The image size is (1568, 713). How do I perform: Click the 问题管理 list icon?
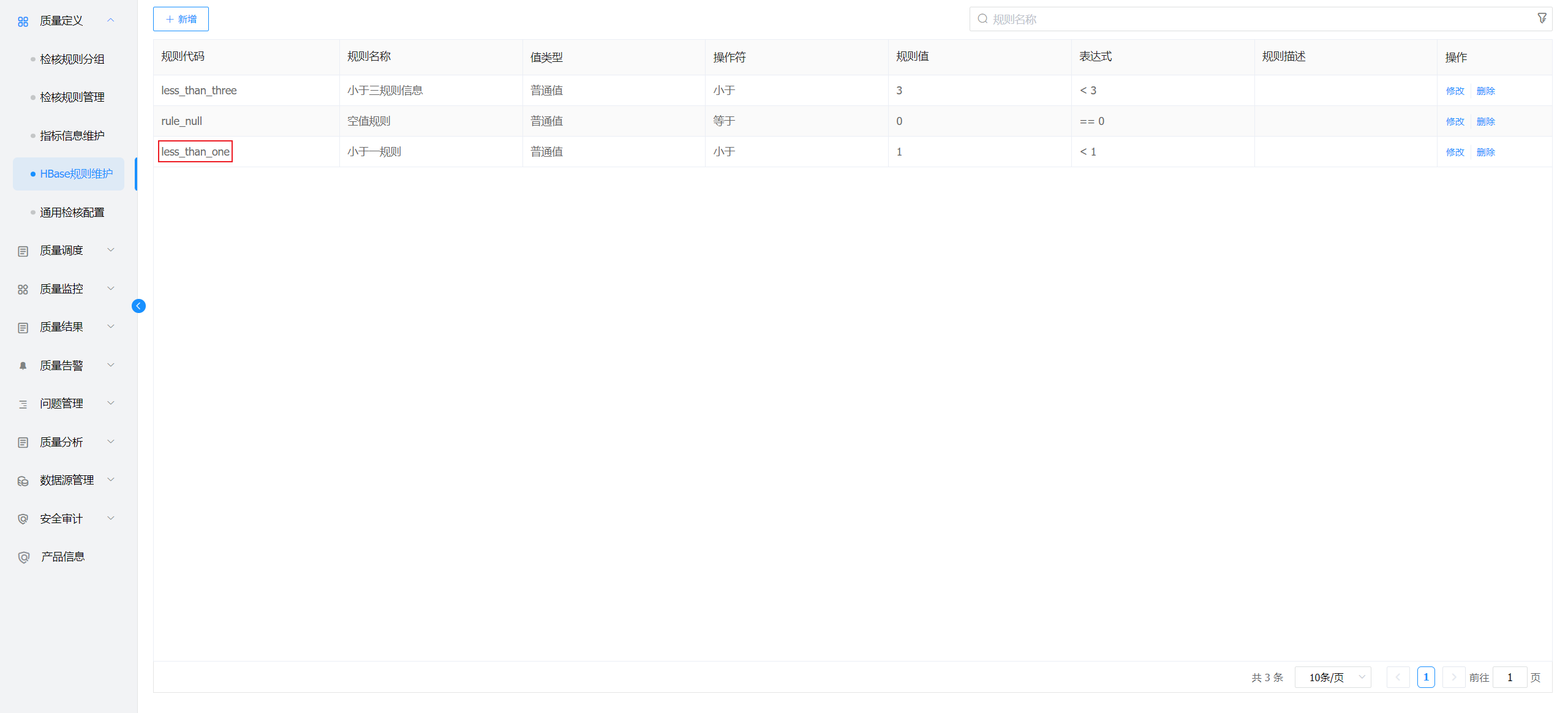coord(23,404)
